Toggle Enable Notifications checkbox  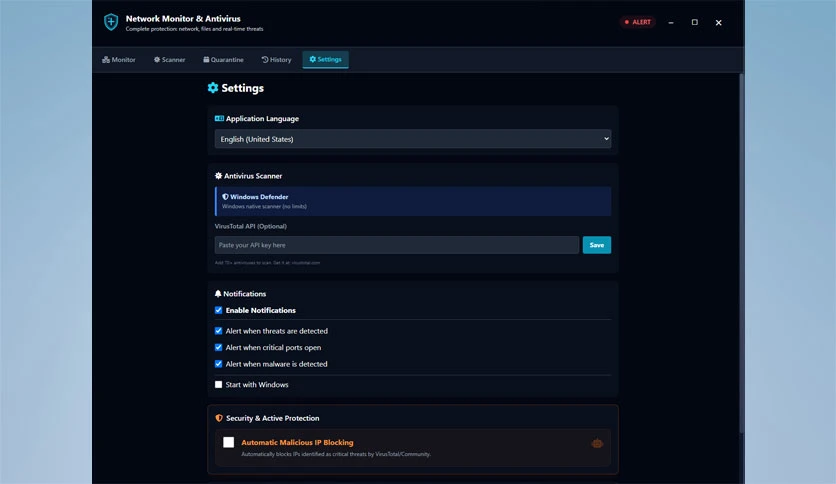(219, 310)
